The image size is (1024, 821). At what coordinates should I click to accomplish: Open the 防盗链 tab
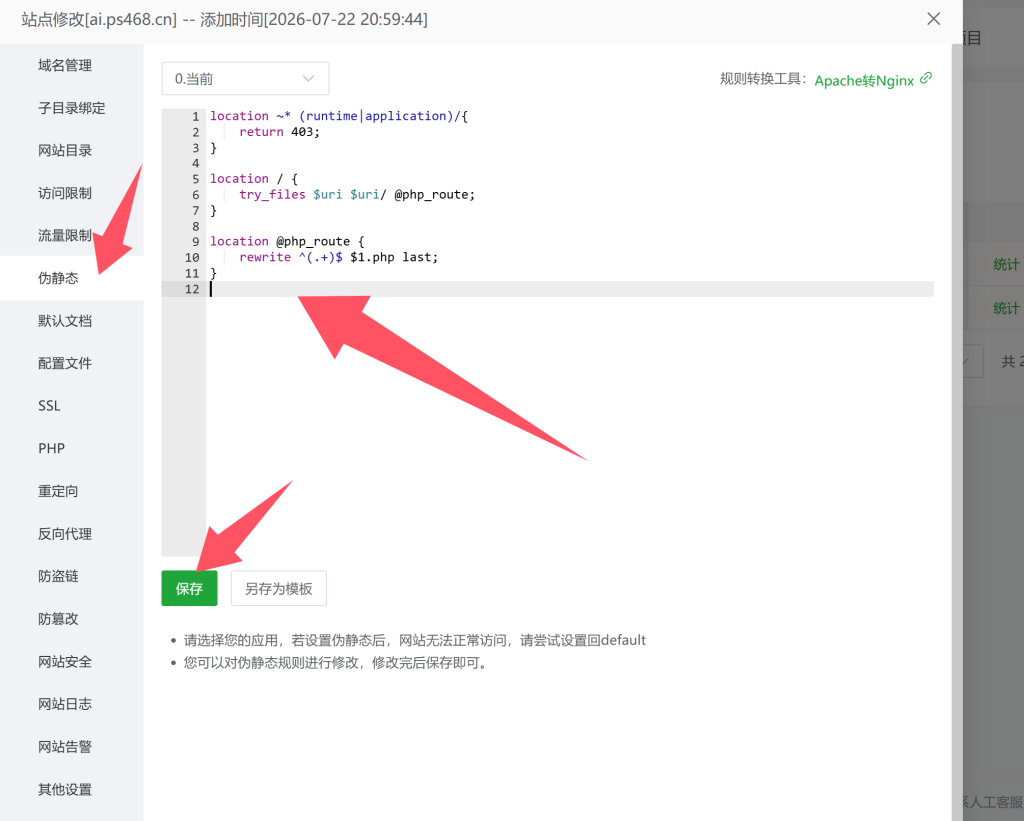click(x=58, y=576)
